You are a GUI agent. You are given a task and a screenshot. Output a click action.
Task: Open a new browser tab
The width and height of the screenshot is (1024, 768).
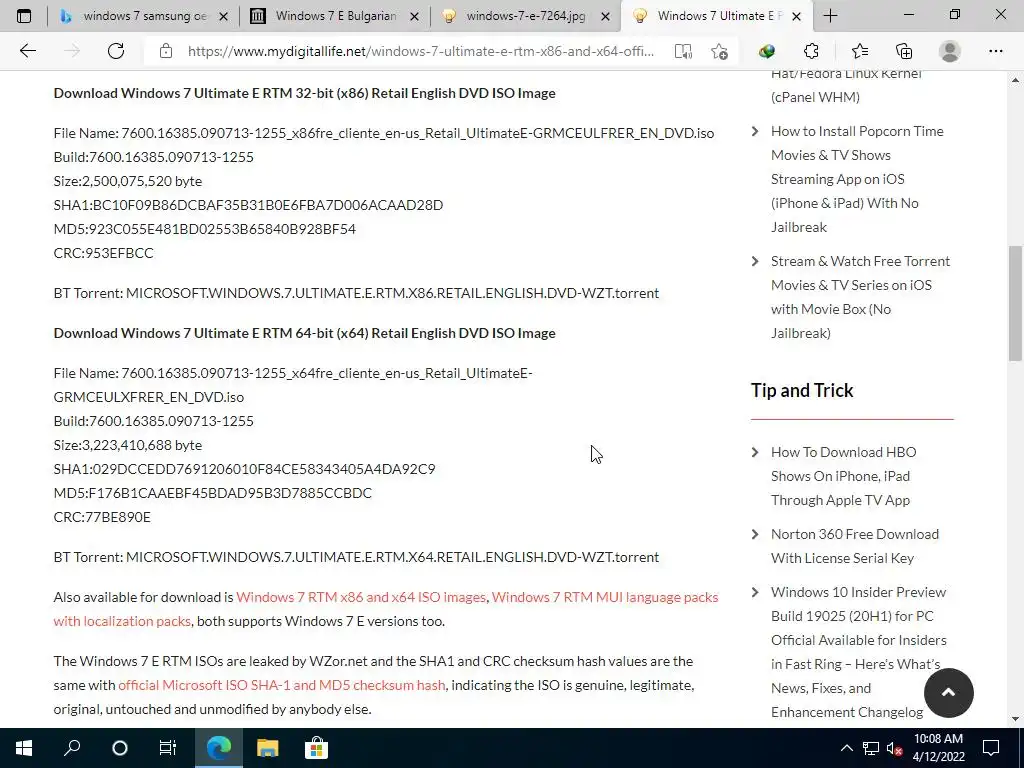(830, 16)
